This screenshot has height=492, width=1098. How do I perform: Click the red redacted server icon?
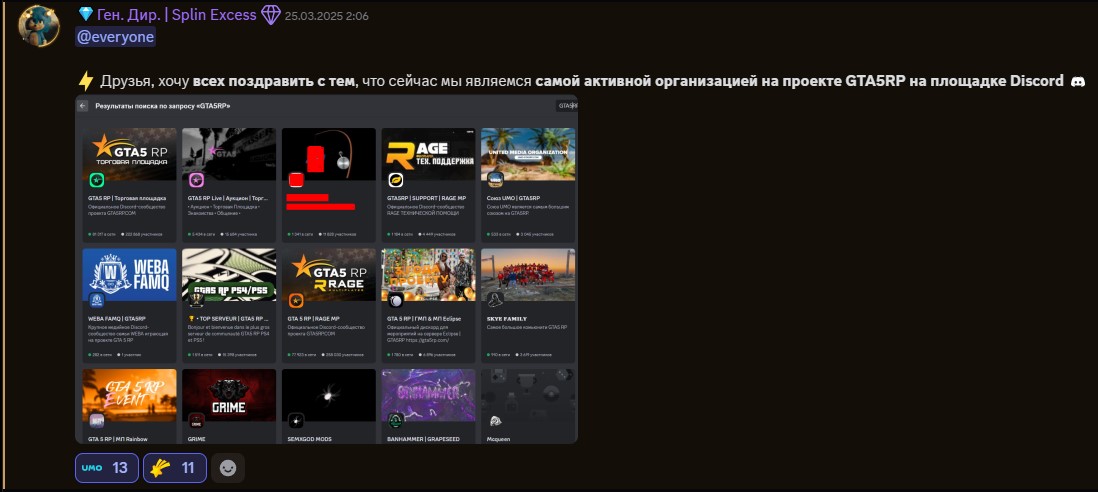coord(296,180)
